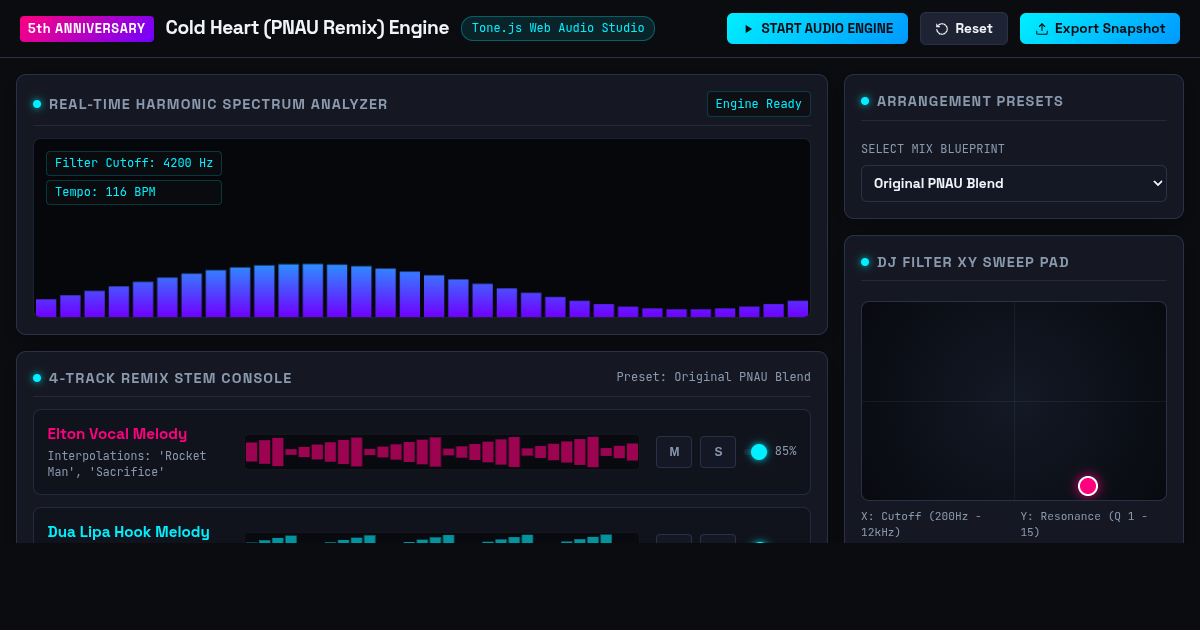The image size is (1200, 630).
Task: Click the Interpolations 'Rocket Man' description text
Action: pos(127,464)
